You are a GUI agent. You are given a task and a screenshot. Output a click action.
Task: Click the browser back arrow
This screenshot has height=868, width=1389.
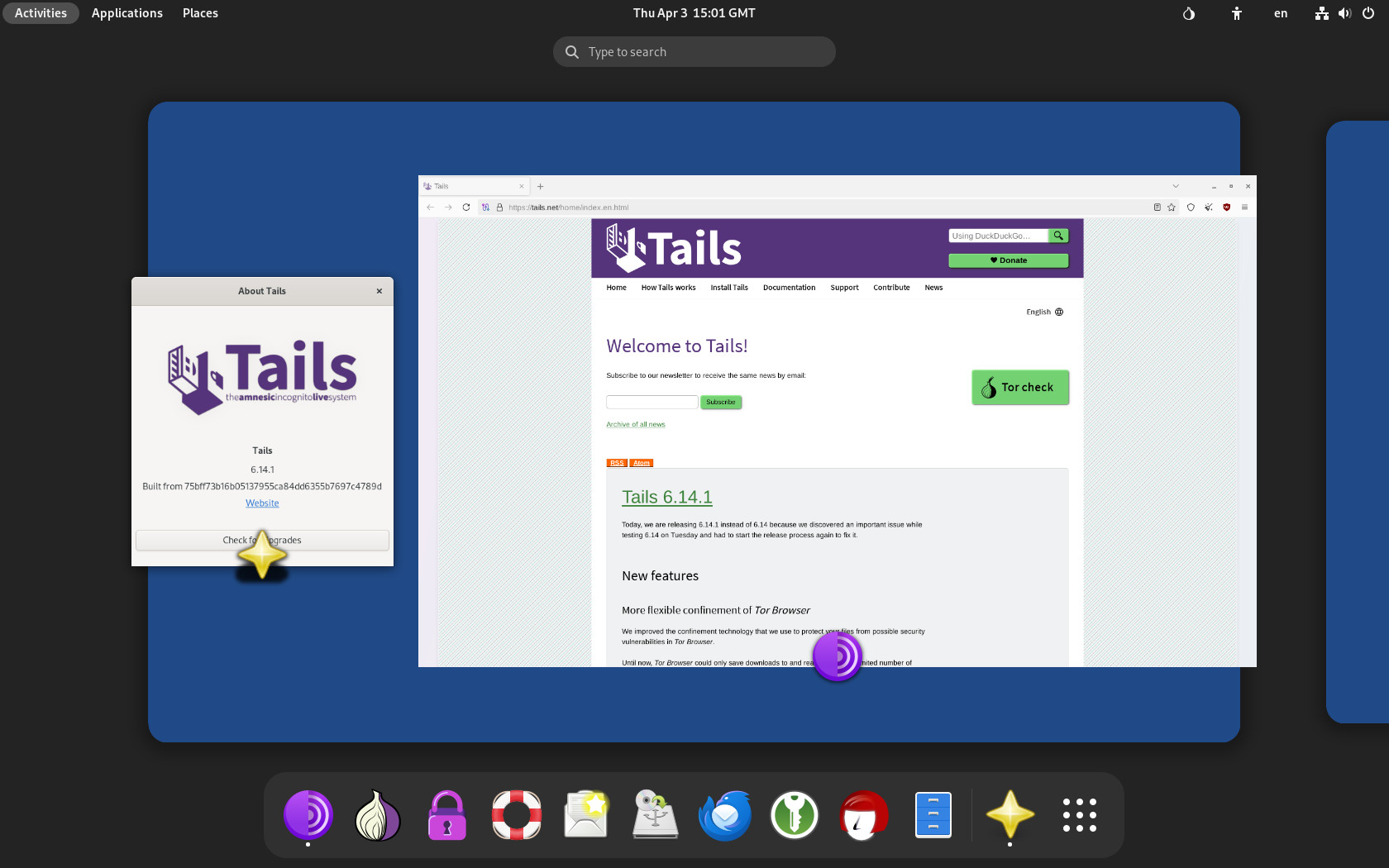(x=430, y=207)
